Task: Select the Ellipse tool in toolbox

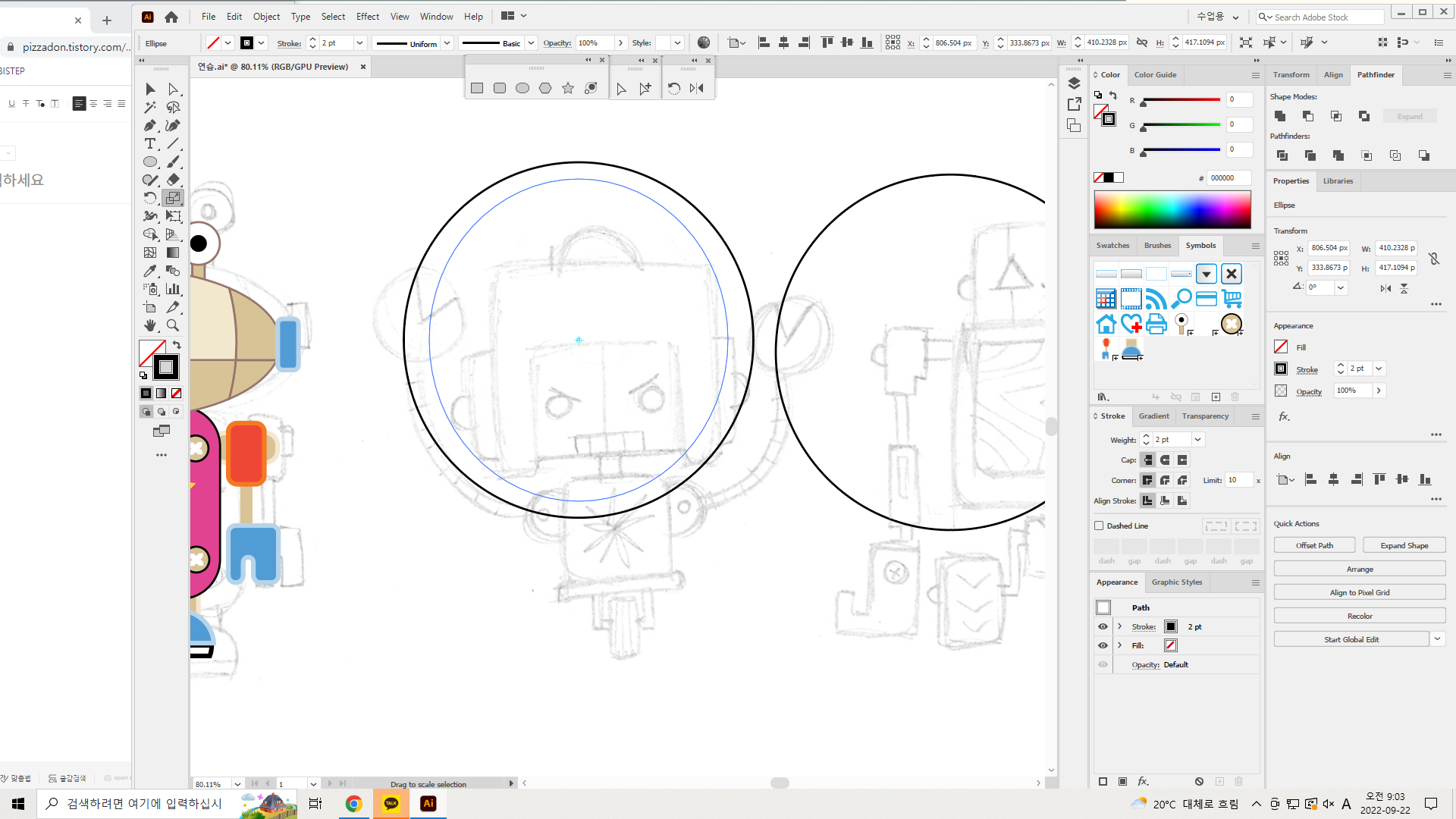Action: pyautogui.click(x=150, y=162)
